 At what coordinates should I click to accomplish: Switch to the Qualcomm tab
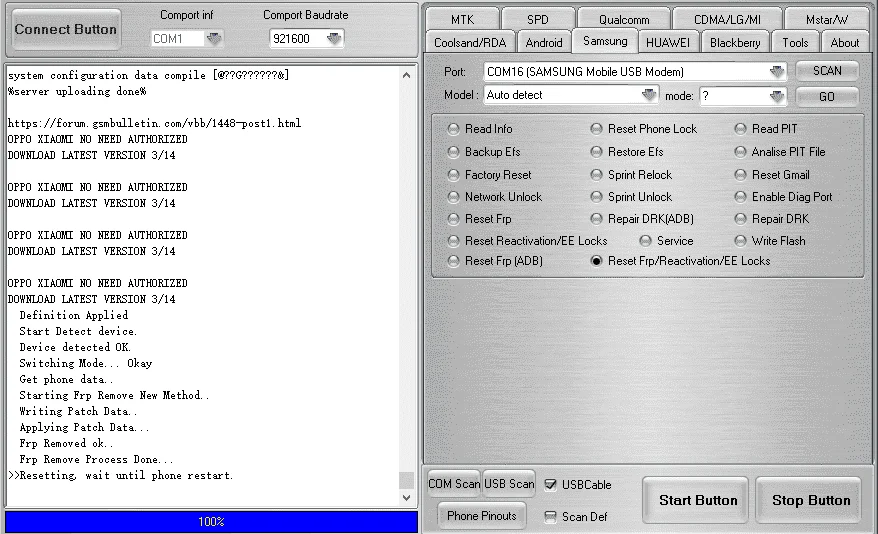click(624, 20)
